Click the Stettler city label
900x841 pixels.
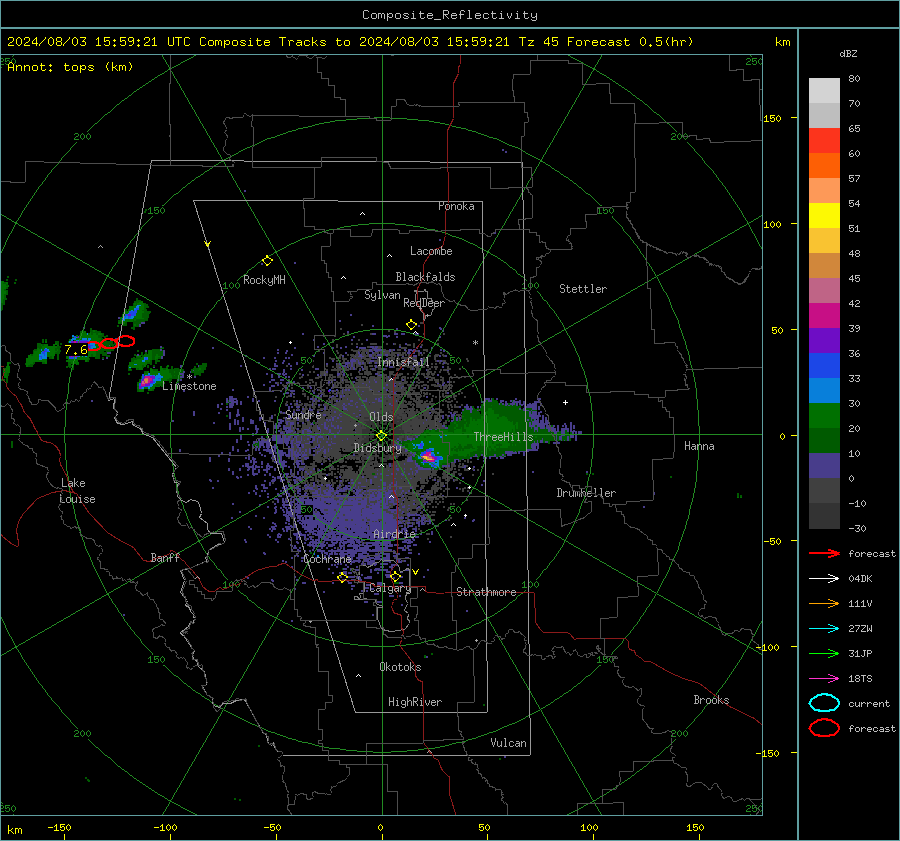(583, 289)
